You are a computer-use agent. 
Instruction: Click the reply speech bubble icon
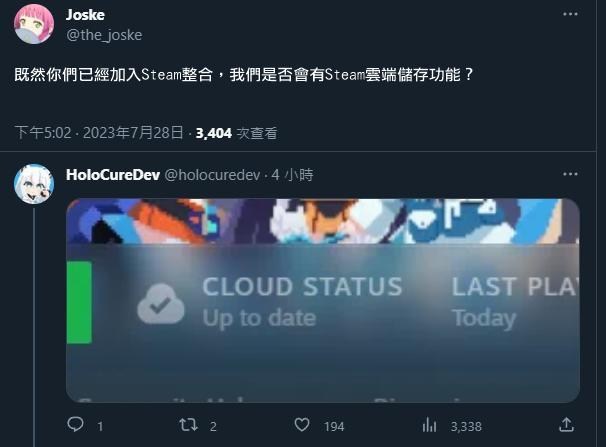coord(75,425)
